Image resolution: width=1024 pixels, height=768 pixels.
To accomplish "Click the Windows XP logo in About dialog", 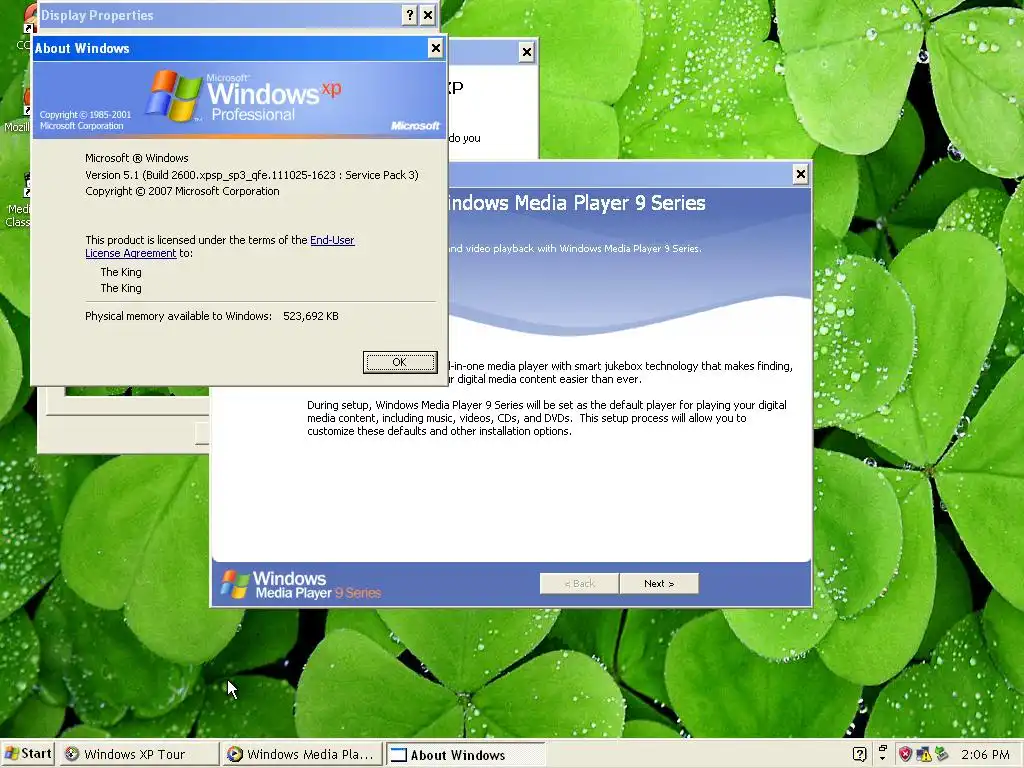I will [243, 97].
